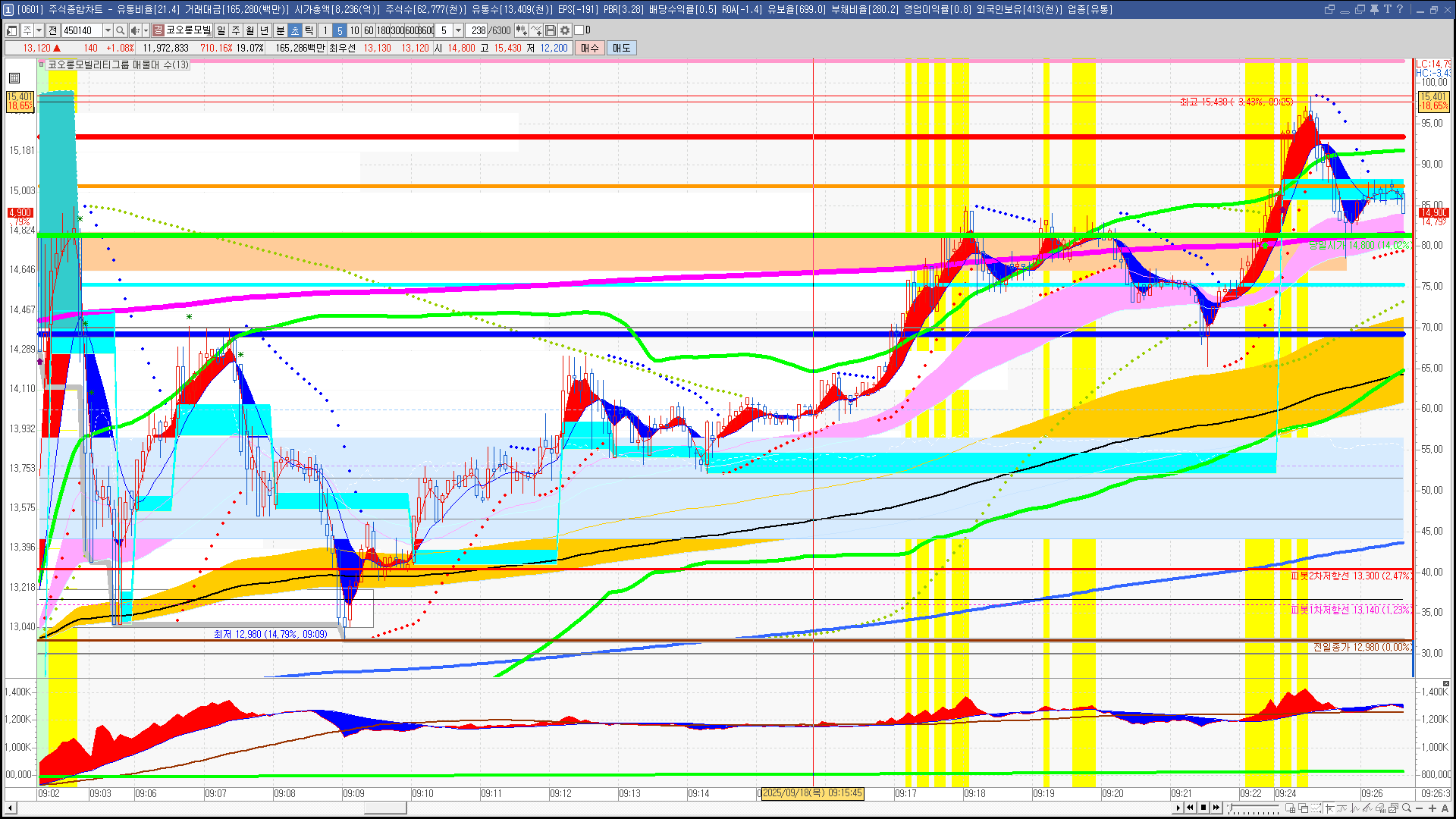Click the stock search magnifier icon
This screenshot has width=1456, height=819.
click(x=121, y=30)
